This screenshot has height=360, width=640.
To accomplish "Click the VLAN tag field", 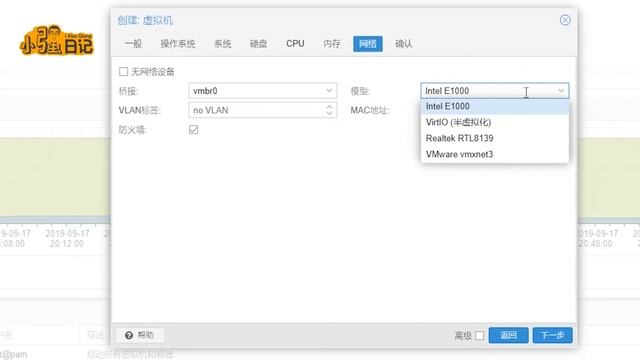I will pos(262,110).
